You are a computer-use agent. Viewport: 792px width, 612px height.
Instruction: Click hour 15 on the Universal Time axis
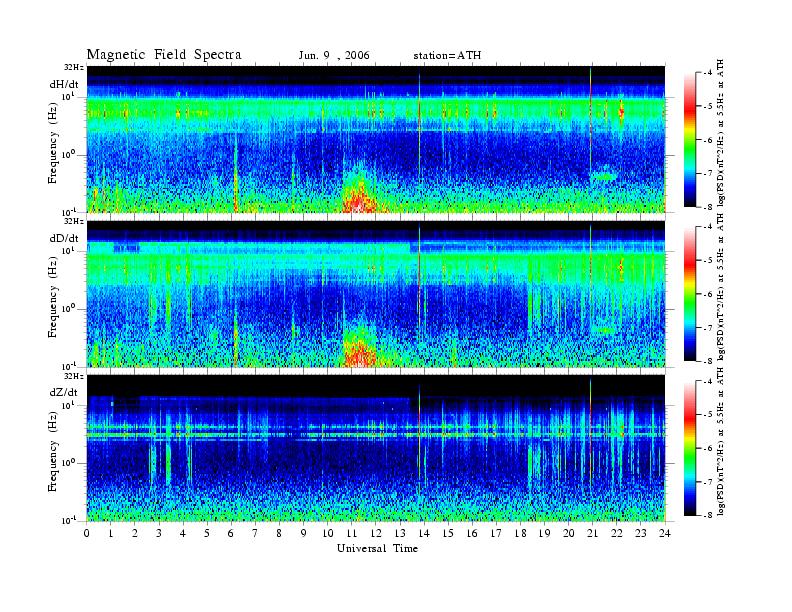point(448,533)
